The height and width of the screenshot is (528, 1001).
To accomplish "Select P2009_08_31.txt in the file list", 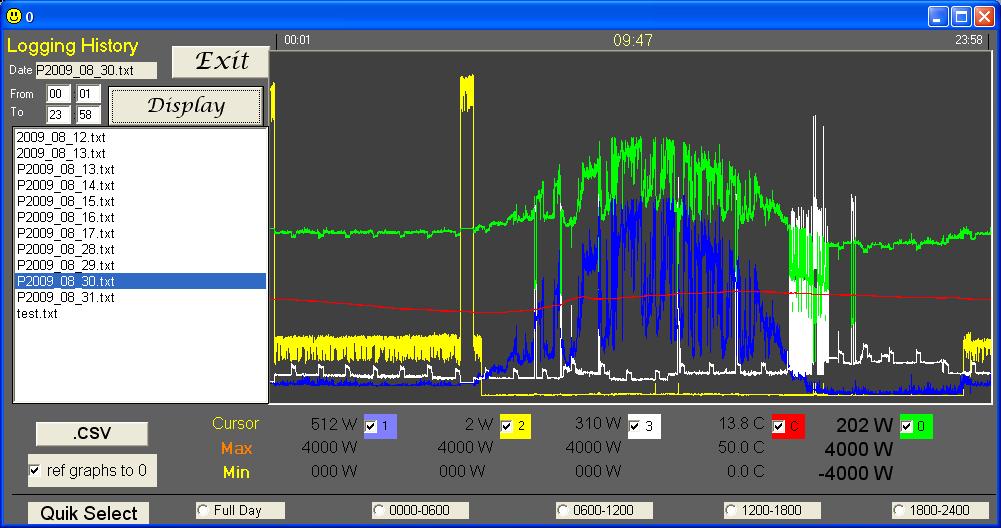I will pos(66,298).
